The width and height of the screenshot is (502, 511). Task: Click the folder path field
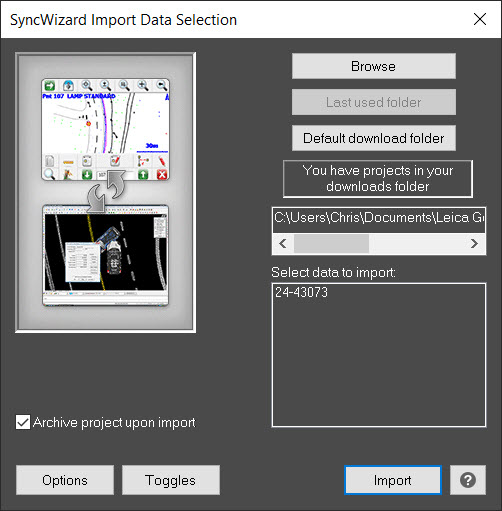(379, 220)
